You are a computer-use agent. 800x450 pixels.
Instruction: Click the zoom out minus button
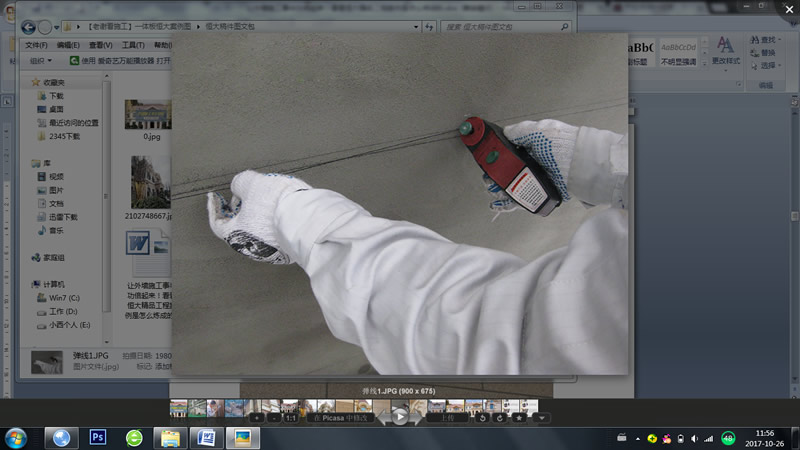point(273,417)
